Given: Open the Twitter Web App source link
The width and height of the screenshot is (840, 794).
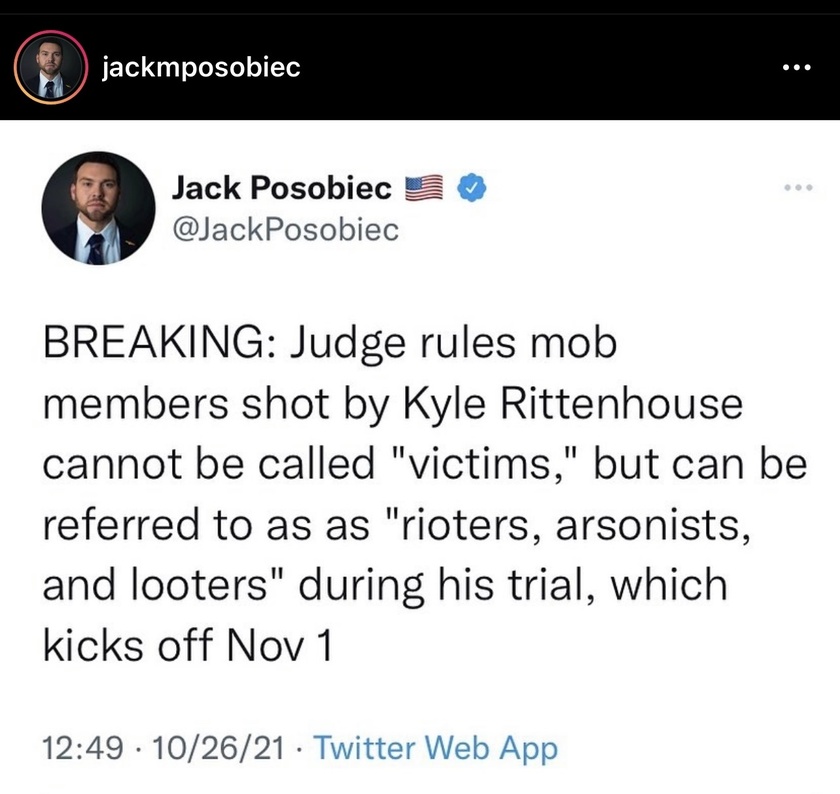Looking at the screenshot, I should pos(436,748).
